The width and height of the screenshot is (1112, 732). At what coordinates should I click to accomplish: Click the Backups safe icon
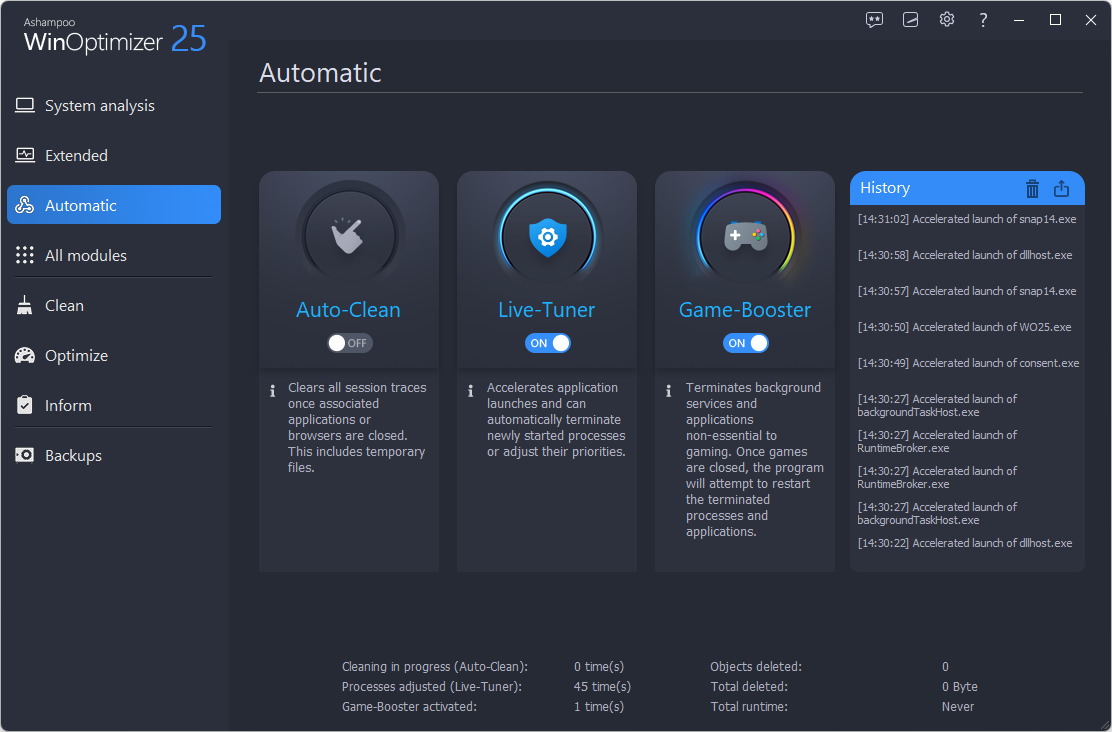25,455
